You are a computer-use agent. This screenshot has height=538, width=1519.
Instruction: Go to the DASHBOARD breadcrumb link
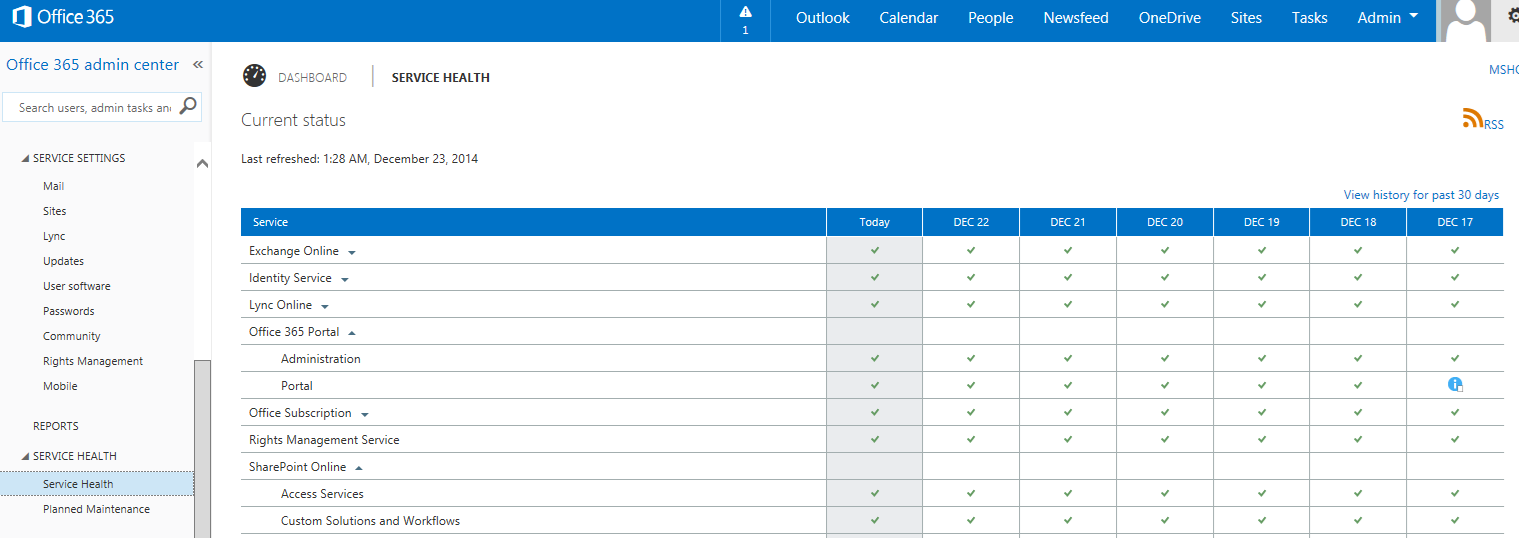[312, 77]
